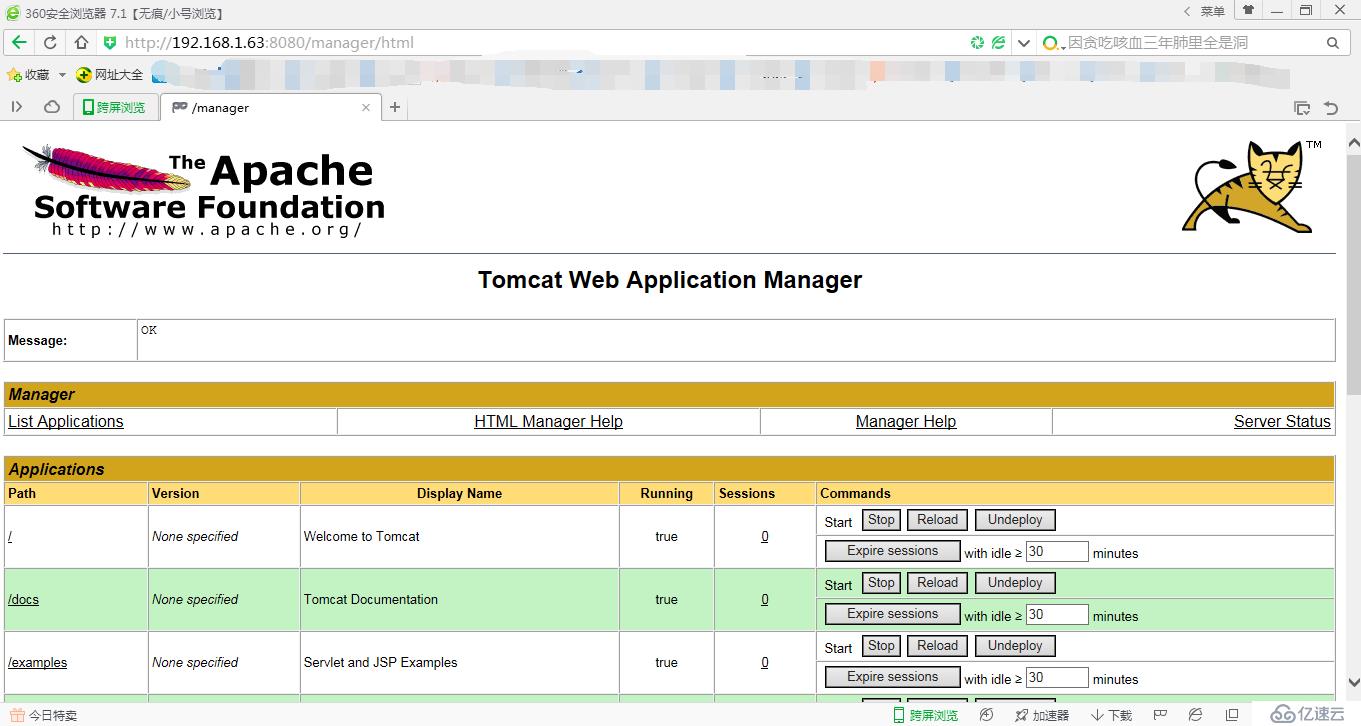1361x726 pixels.
Task: Expire sessions for Welcome to Tomcat
Action: point(893,551)
